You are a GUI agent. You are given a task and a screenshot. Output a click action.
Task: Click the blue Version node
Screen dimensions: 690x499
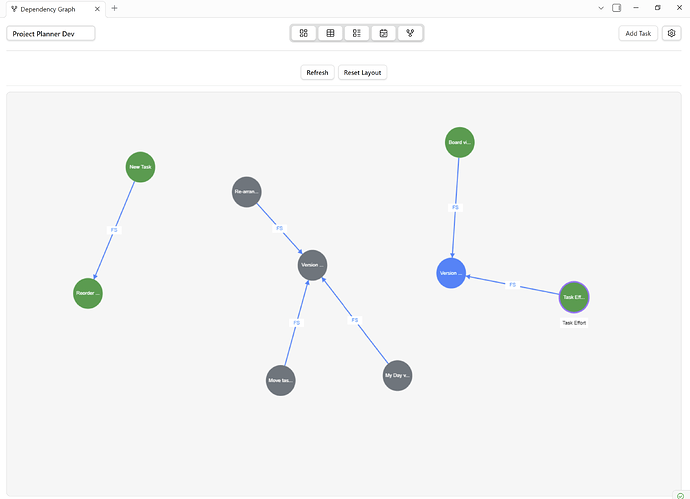[451, 273]
